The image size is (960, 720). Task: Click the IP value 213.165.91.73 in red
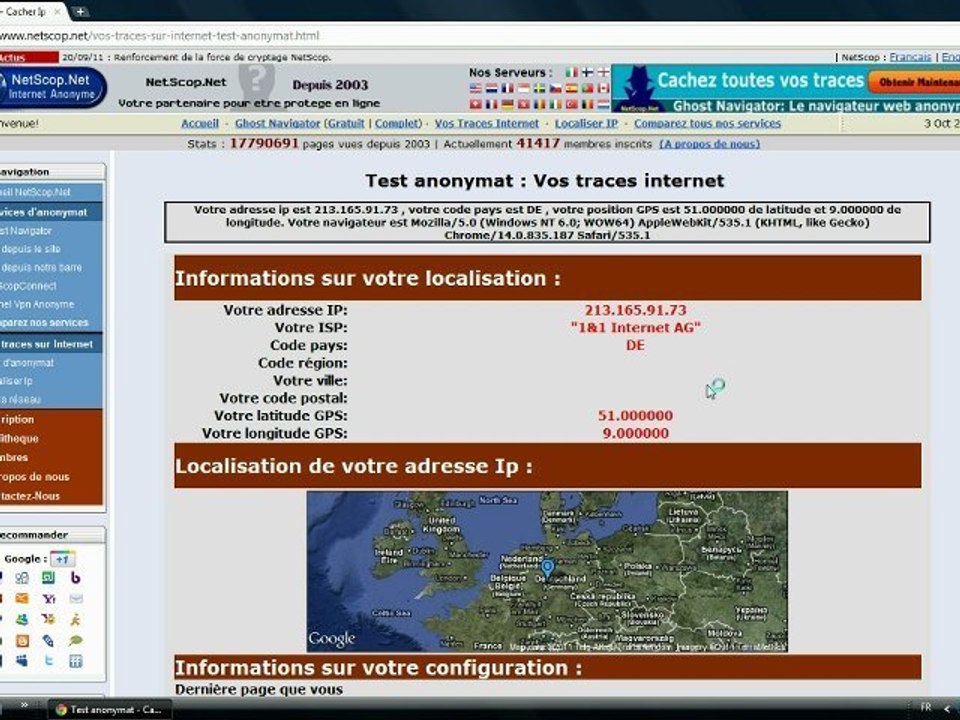[636, 310]
